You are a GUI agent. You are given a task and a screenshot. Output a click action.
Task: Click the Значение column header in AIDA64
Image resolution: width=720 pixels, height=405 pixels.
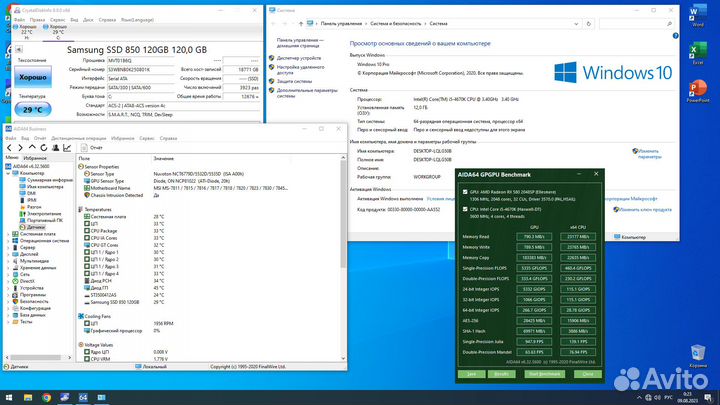(163, 158)
